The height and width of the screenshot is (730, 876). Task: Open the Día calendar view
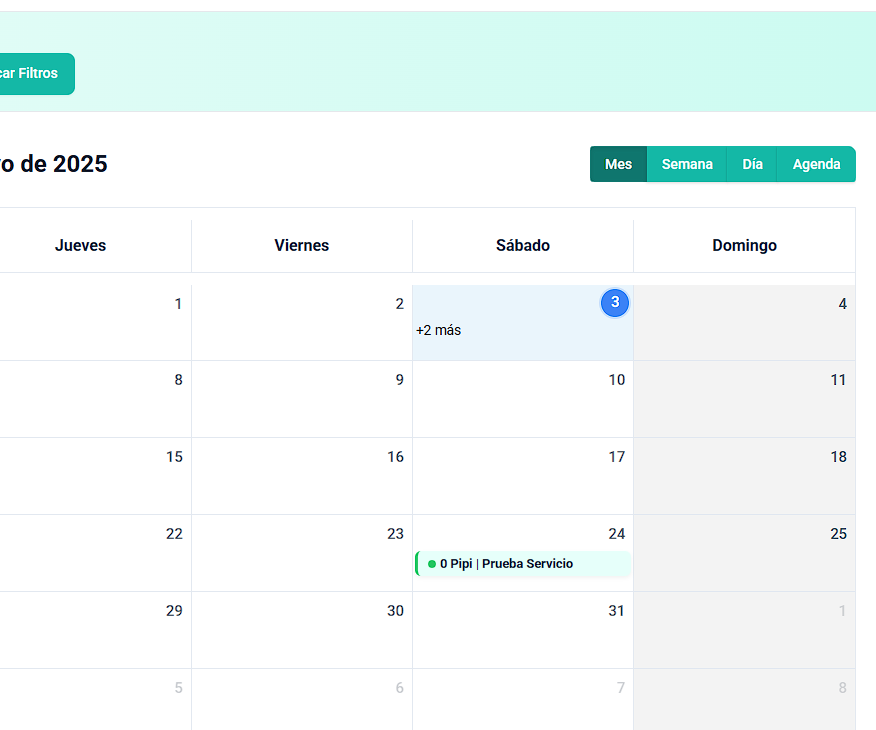(x=752, y=164)
